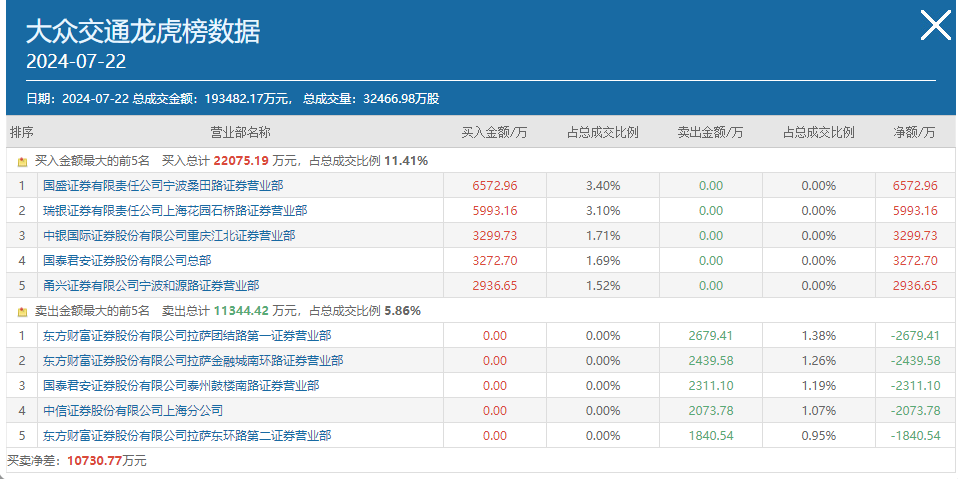The image size is (958, 479).
Task: Open 东方财富证券拉萨金融城南环路证券营业部 link
Action: [x=193, y=360]
